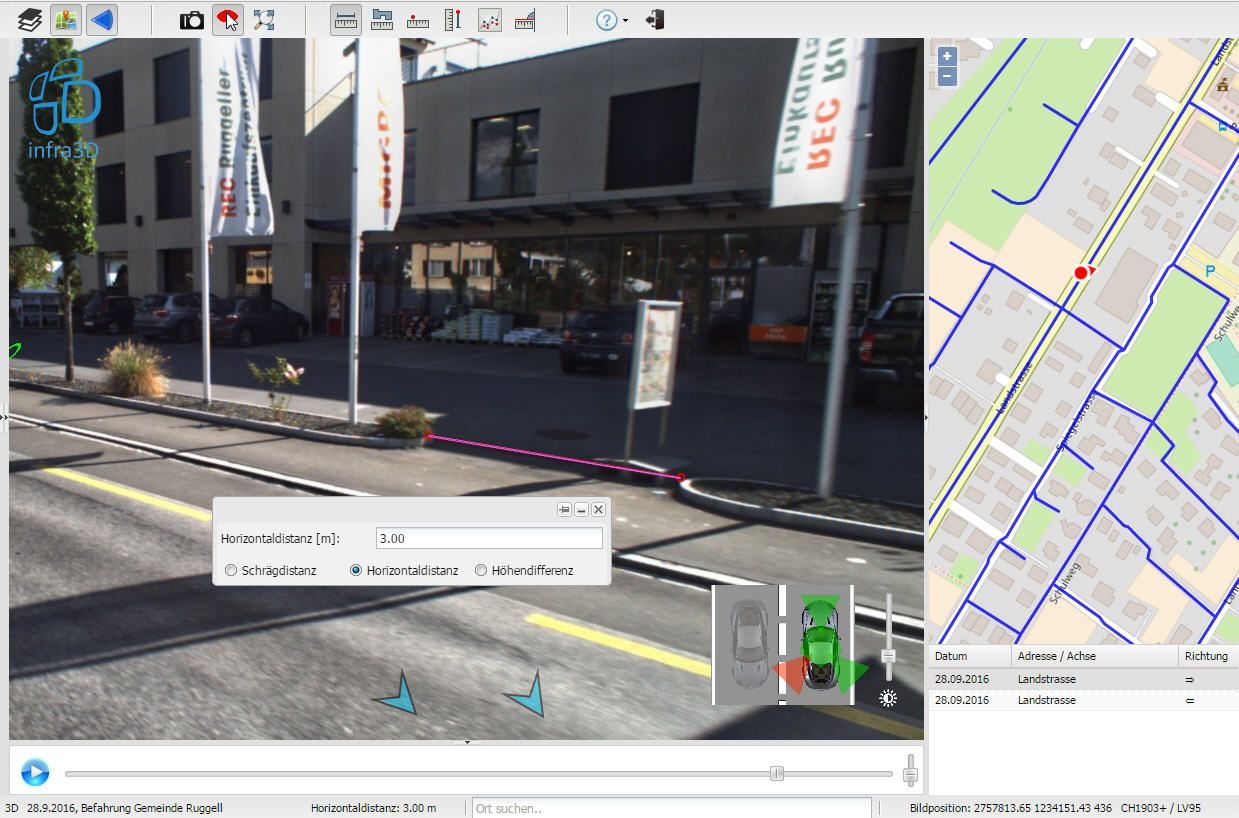This screenshot has height=818, width=1239.
Task: Collapse the playback bar with the bottom splitter arrow
Action: click(x=466, y=742)
